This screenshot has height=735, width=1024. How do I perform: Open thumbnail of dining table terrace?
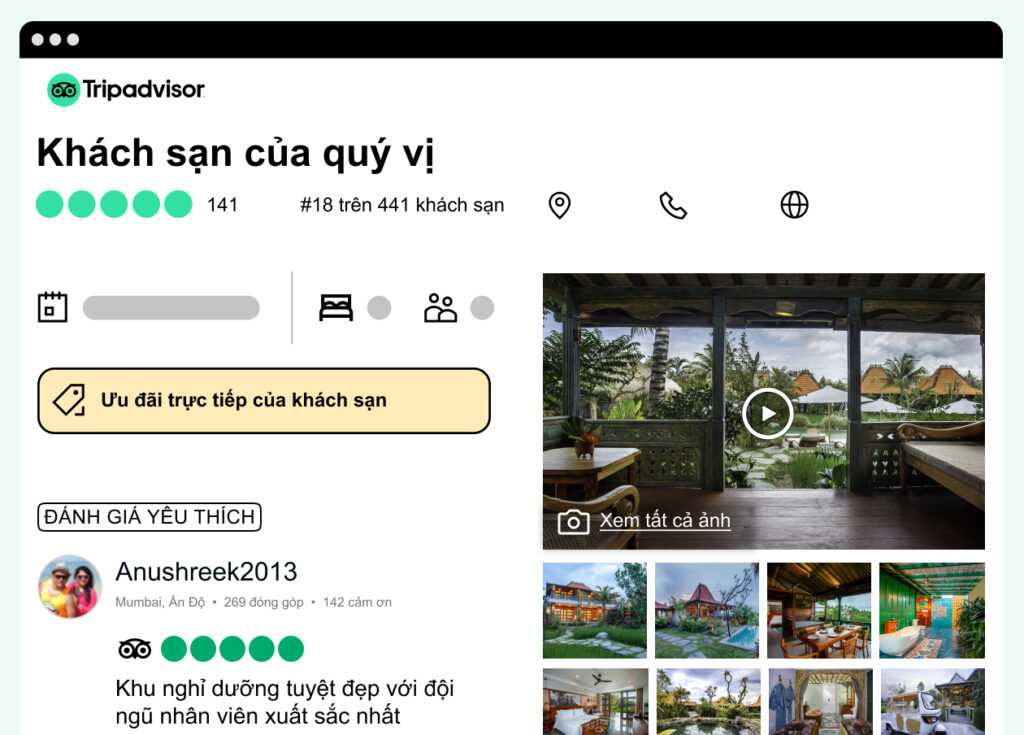[819, 610]
